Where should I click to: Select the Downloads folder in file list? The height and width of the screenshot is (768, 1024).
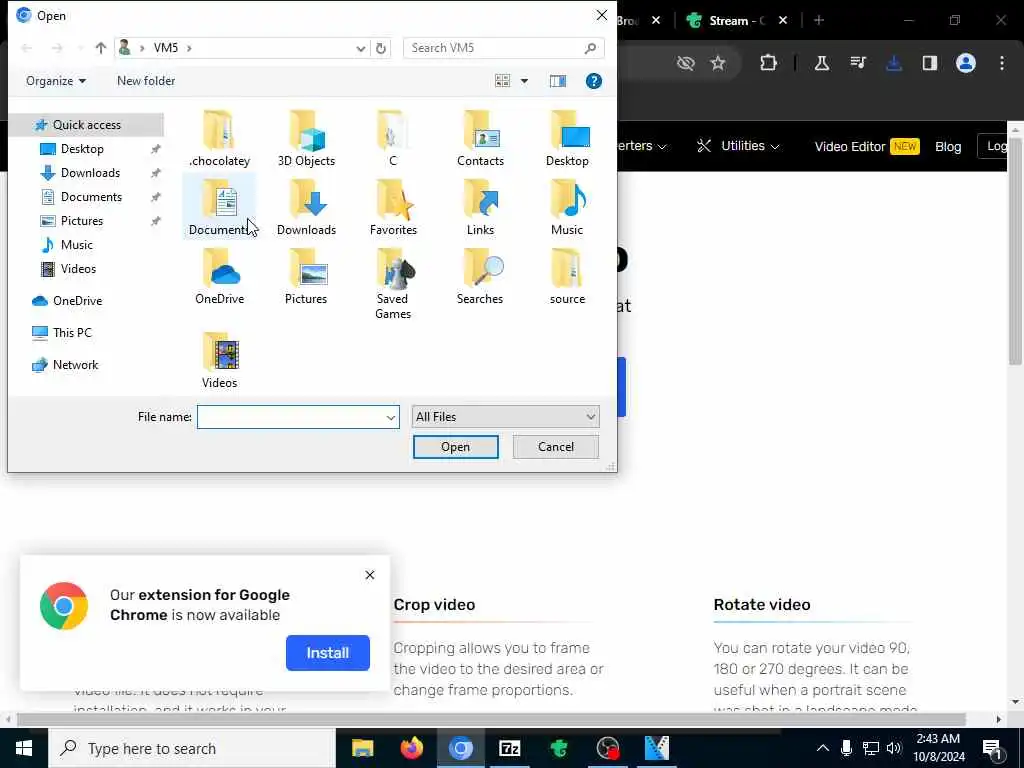click(306, 208)
